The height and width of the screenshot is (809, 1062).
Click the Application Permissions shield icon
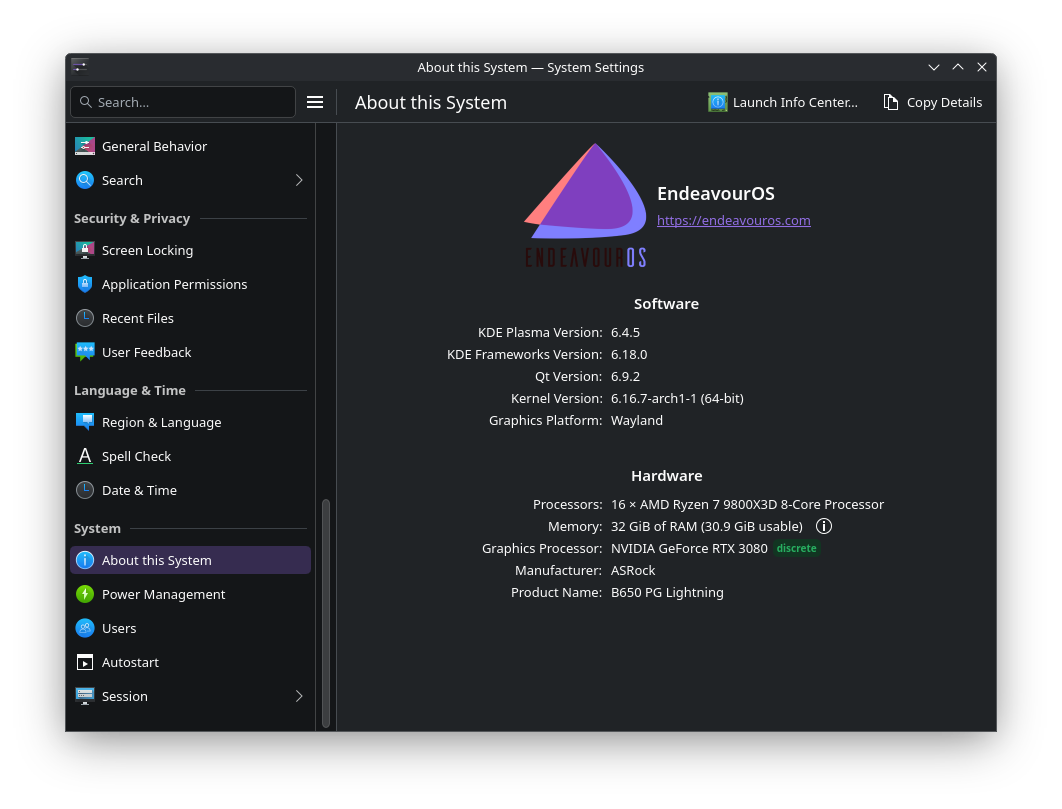pyautogui.click(x=85, y=284)
